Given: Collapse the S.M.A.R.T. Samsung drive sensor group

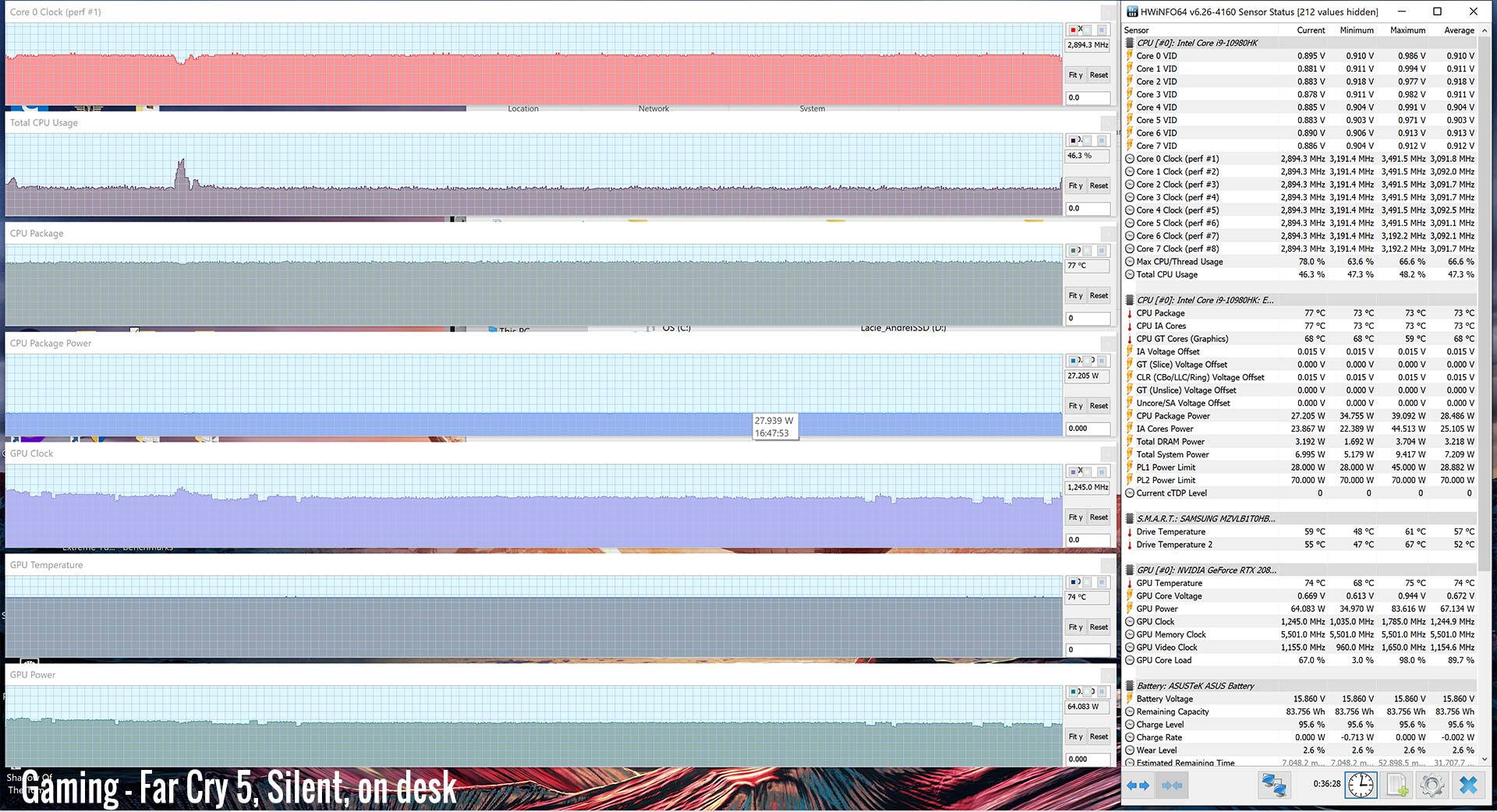Looking at the screenshot, I should click(1130, 519).
